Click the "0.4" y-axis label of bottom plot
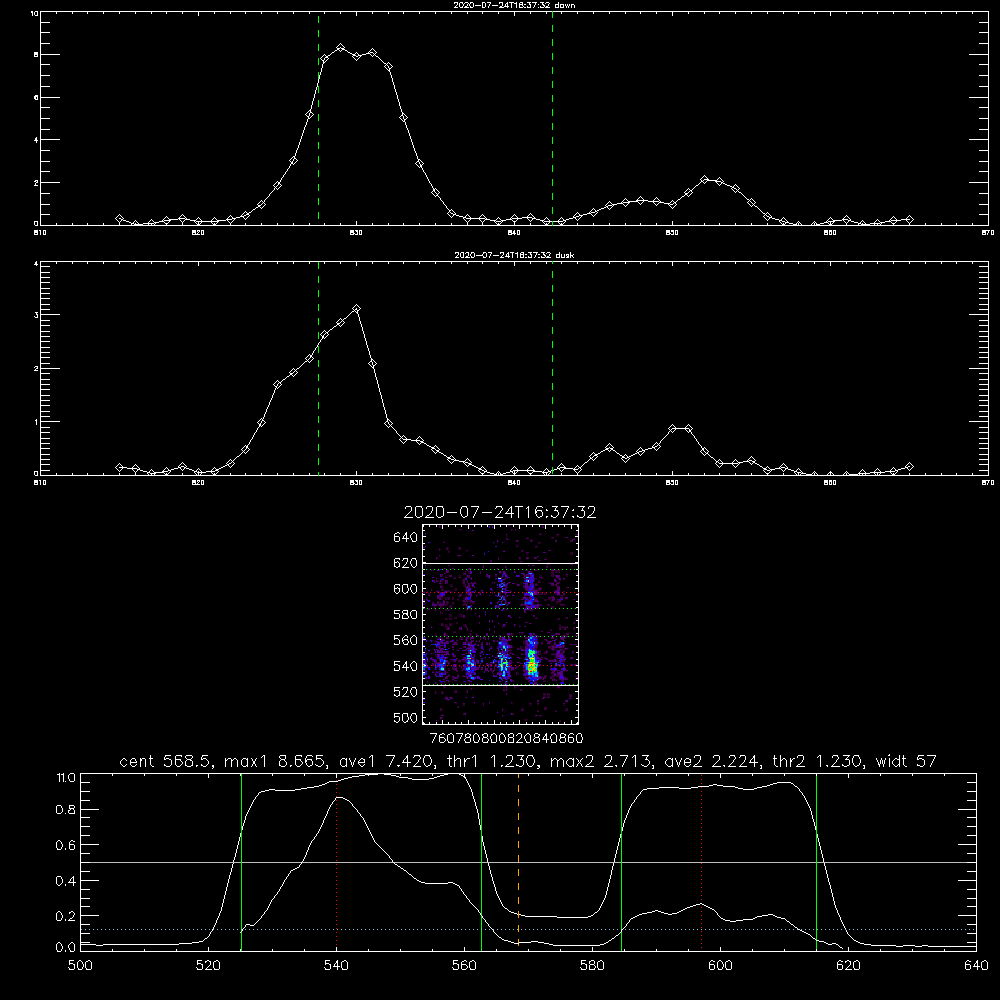 [66, 881]
